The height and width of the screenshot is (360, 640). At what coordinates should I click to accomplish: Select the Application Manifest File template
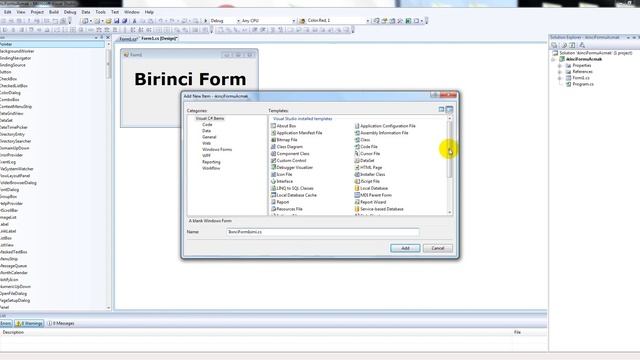click(296, 133)
